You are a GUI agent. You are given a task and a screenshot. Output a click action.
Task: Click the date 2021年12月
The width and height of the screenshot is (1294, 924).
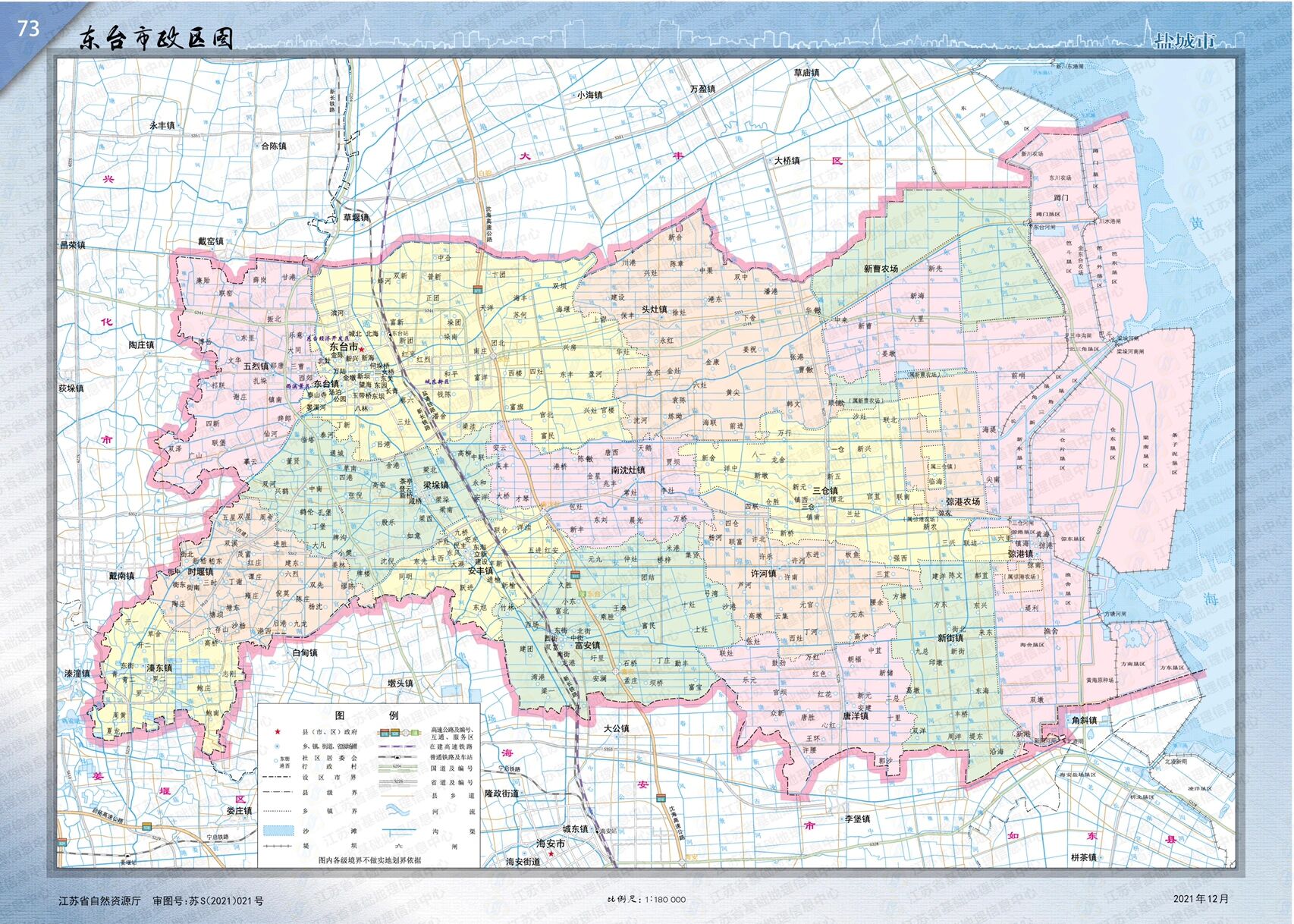click(x=1201, y=899)
